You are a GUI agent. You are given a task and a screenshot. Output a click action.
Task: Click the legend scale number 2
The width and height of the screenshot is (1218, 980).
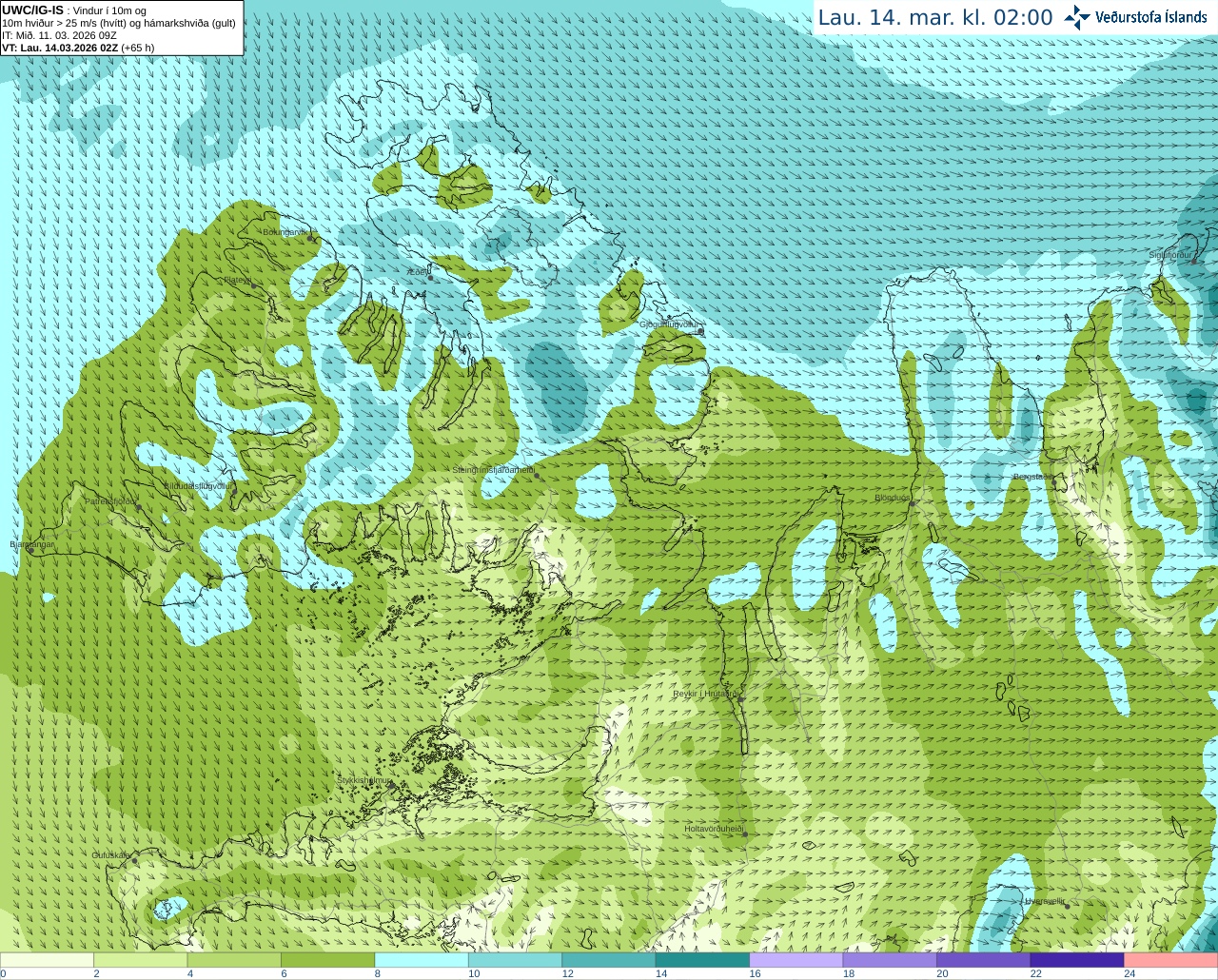(x=96, y=973)
